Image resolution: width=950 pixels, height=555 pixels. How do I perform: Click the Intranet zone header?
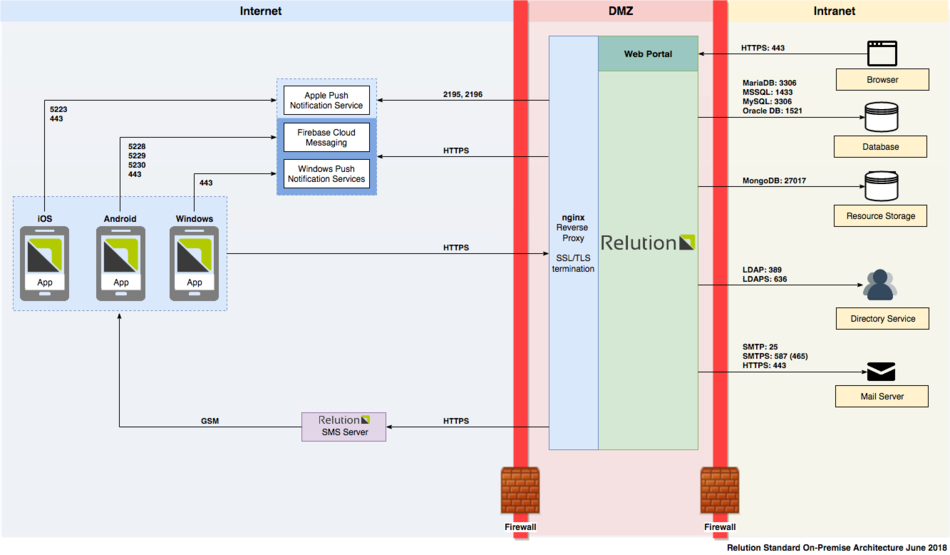tap(835, 11)
